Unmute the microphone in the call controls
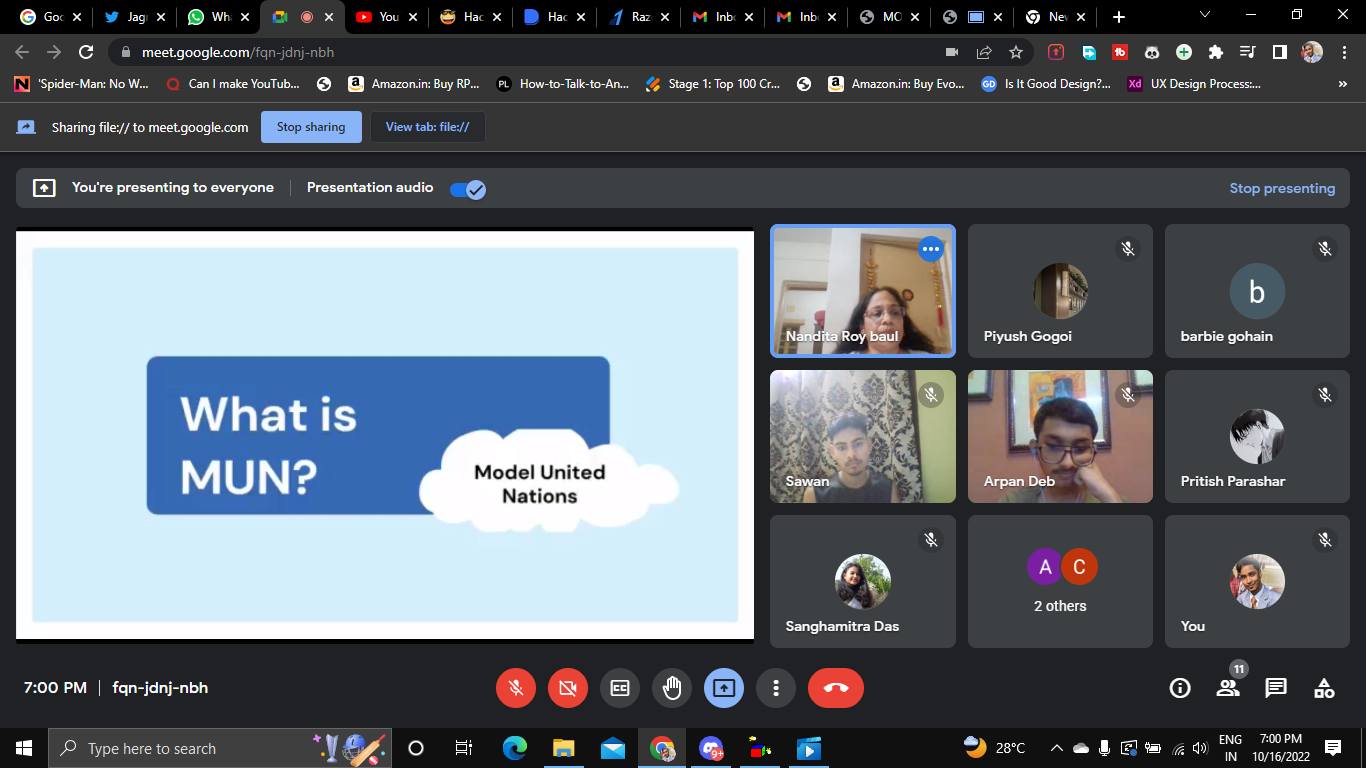The image size is (1366, 768). pos(516,688)
